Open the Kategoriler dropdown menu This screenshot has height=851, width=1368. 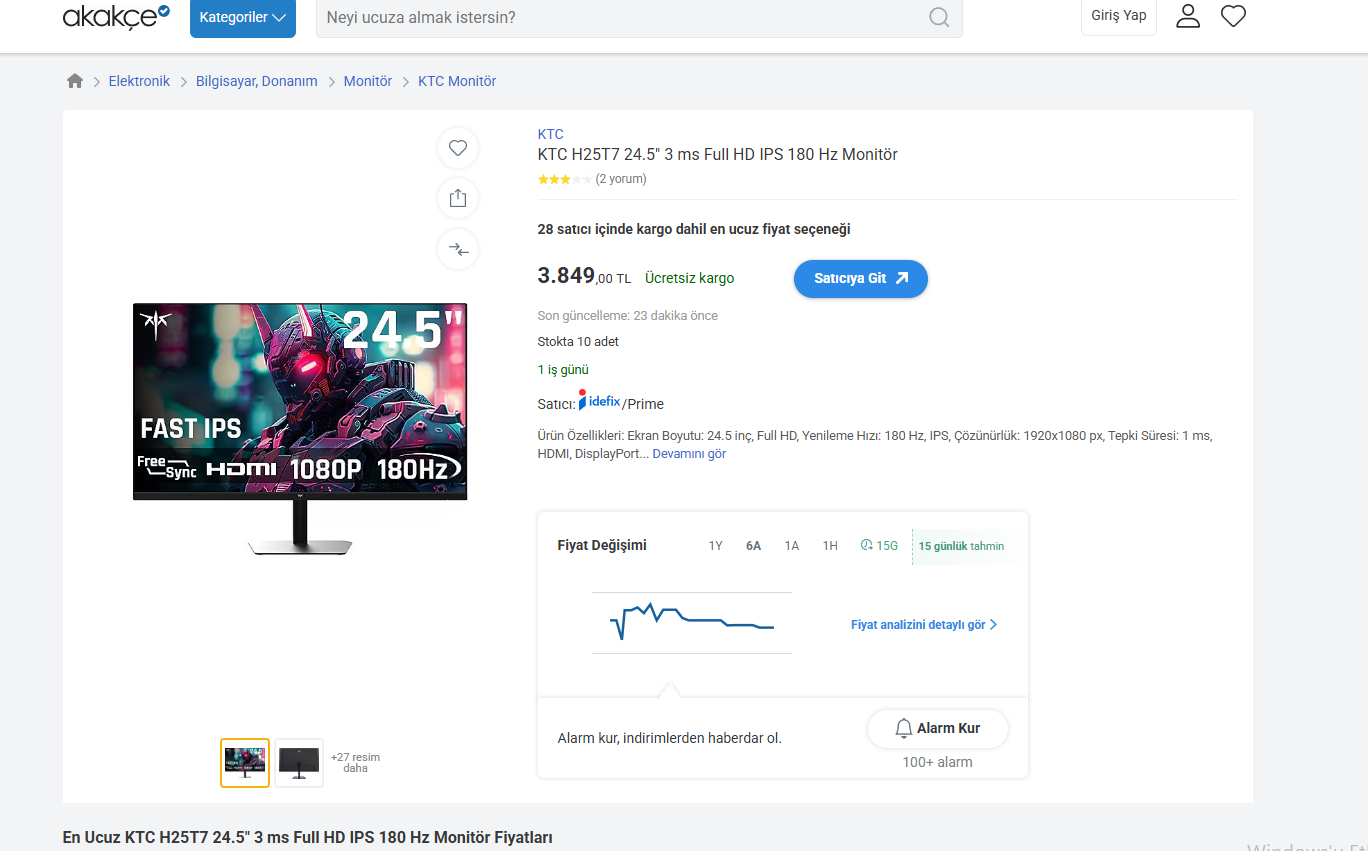pyautogui.click(x=243, y=18)
